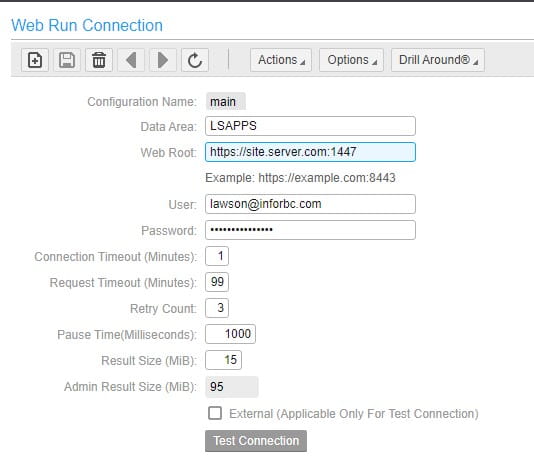Viewport: 534px width, 476px height.
Task: Go to next record arrow
Action: (163, 60)
